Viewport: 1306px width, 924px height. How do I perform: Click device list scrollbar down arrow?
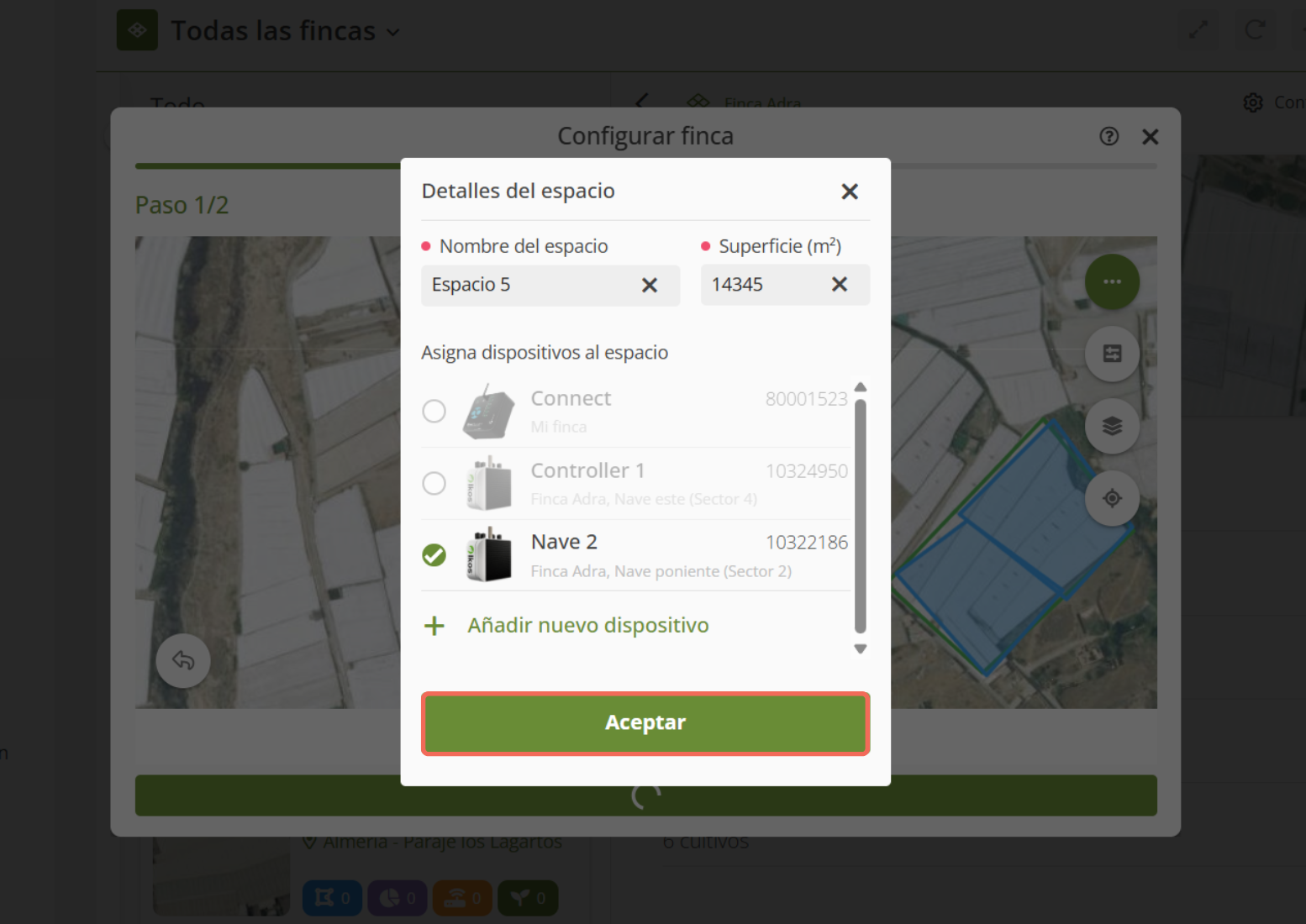point(861,648)
